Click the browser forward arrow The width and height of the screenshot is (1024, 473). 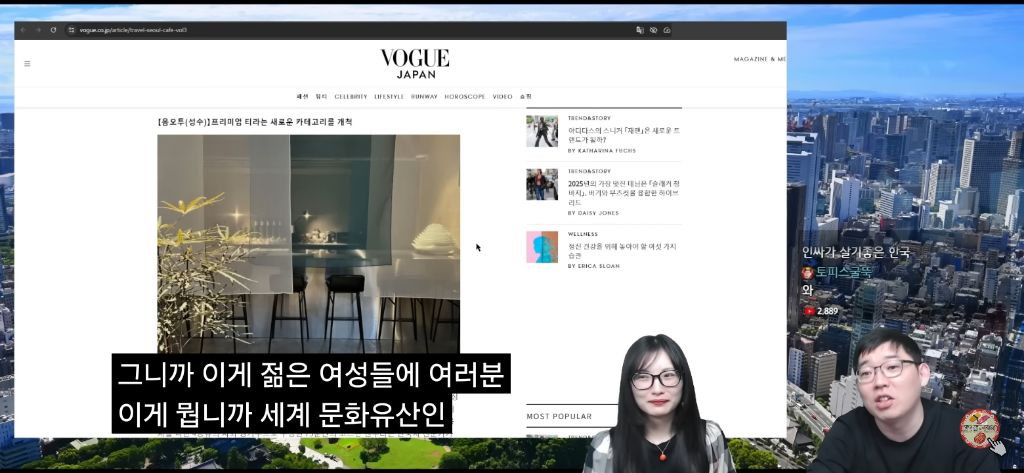(x=38, y=30)
